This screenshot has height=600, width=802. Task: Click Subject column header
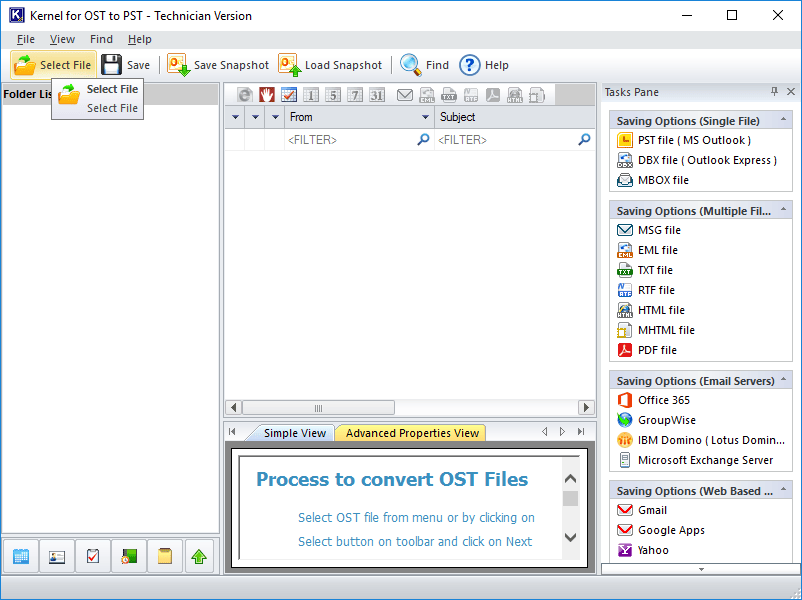(x=514, y=117)
